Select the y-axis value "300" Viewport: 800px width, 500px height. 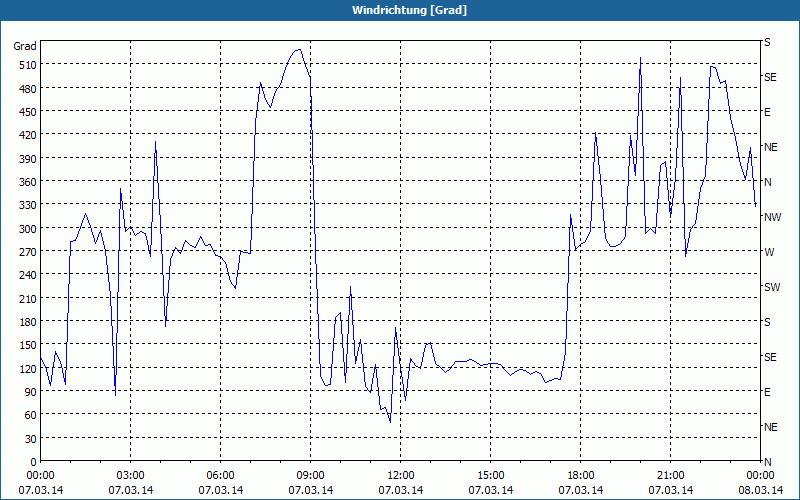[28, 229]
